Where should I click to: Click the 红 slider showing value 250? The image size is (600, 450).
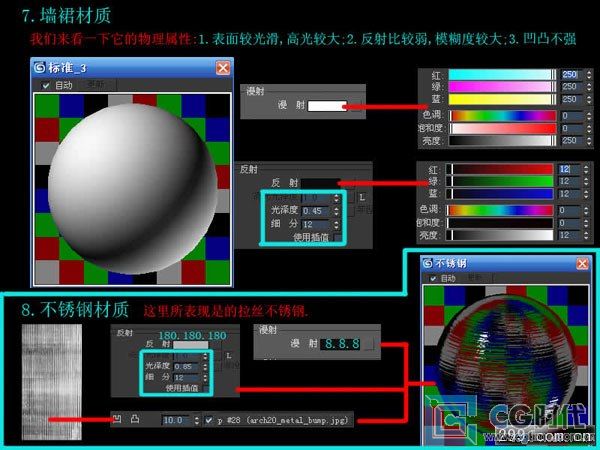(x=502, y=75)
